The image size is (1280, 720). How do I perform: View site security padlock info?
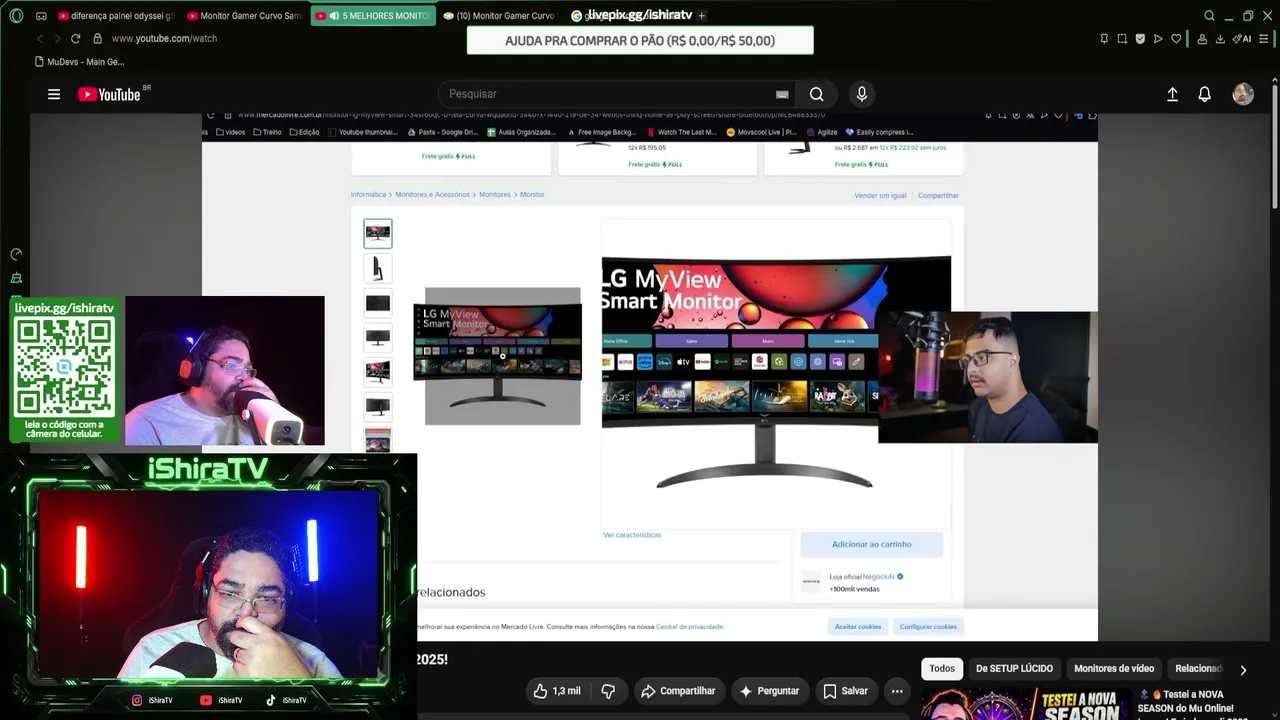[x=97, y=38]
